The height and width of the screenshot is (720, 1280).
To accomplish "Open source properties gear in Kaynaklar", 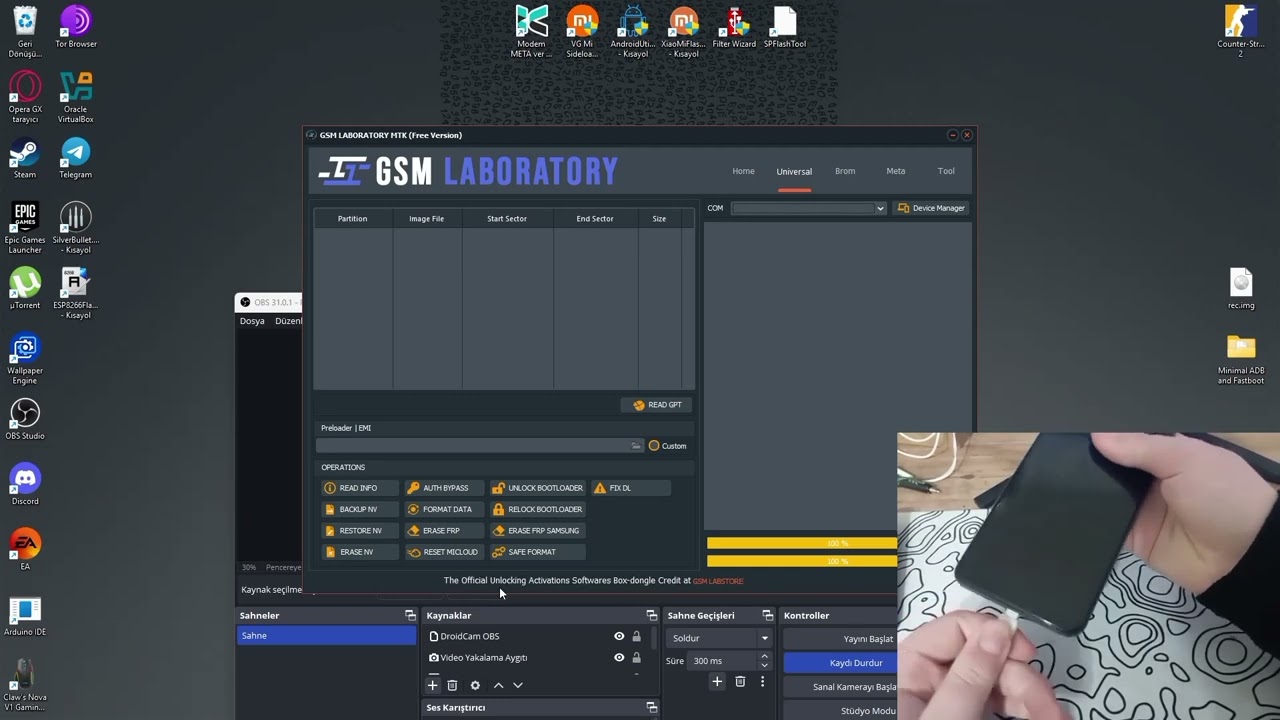I will [x=475, y=685].
